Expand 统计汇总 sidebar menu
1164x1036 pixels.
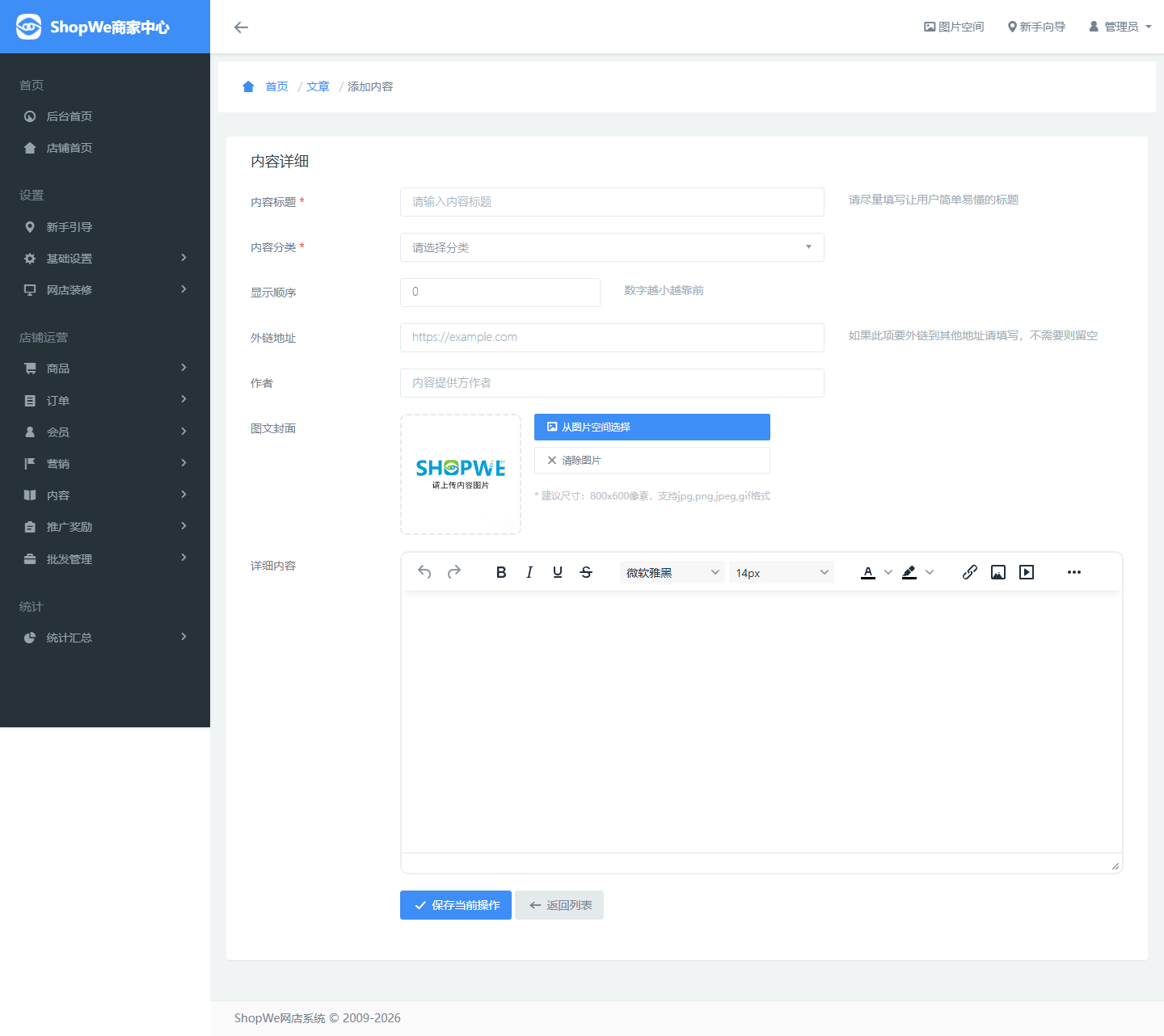pyautogui.click(x=105, y=638)
